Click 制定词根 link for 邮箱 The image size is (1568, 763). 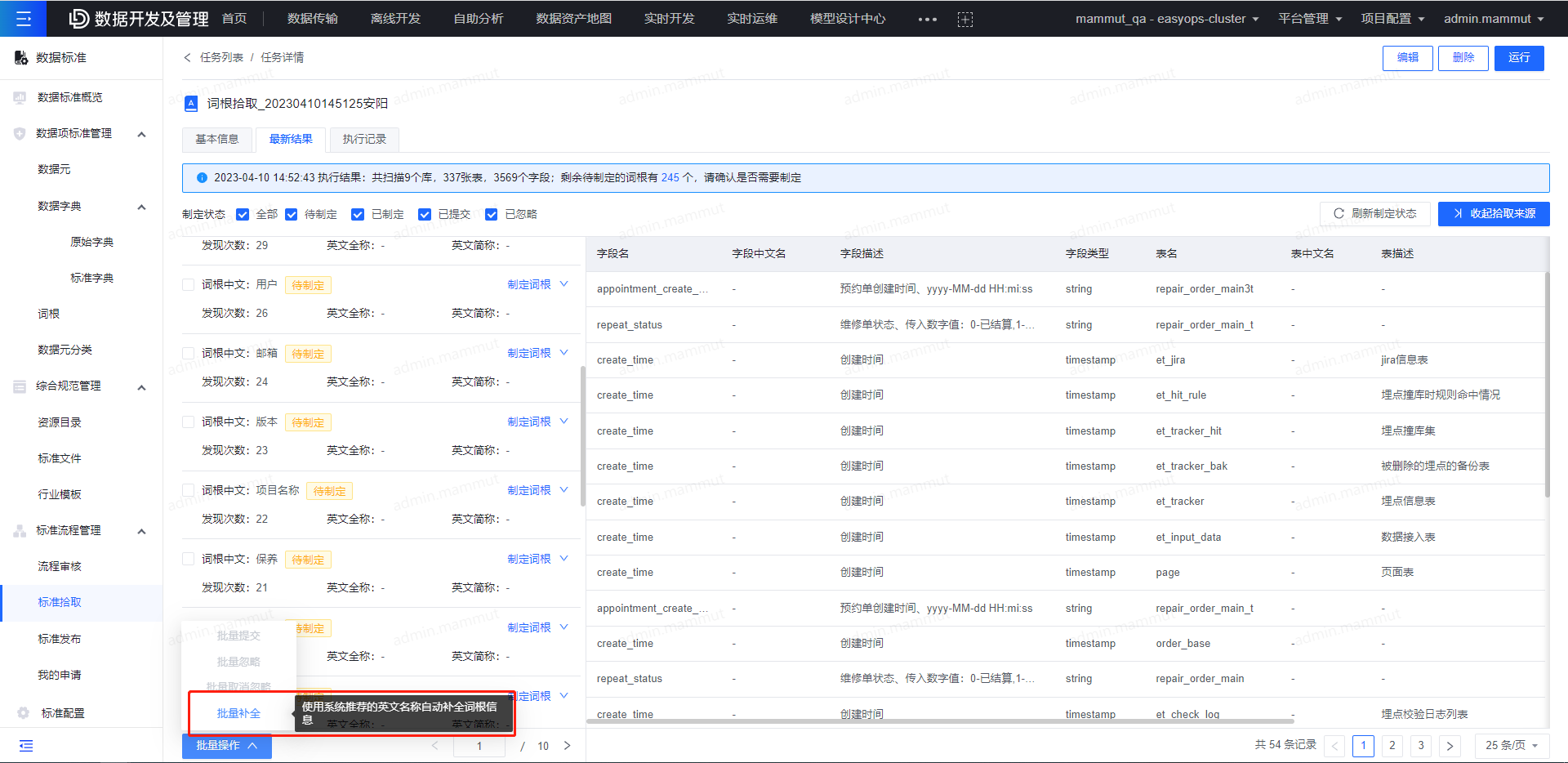[529, 353]
